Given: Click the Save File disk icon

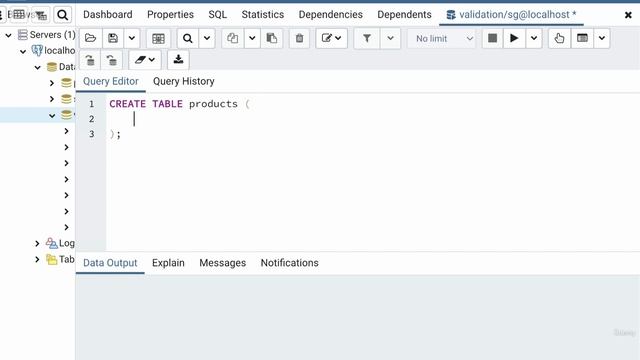Looking at the screenshot, I should [x=113, y=38].
